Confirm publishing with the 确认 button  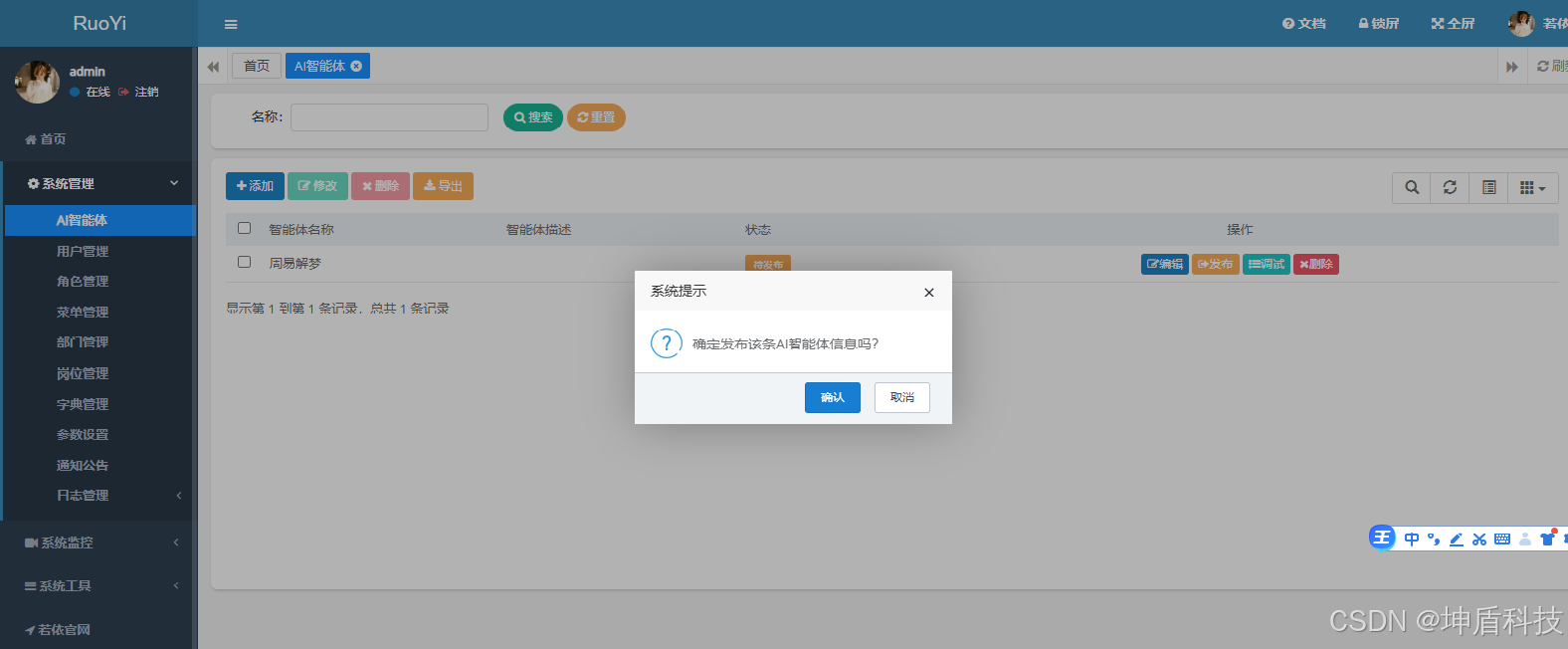coord(832,397)
